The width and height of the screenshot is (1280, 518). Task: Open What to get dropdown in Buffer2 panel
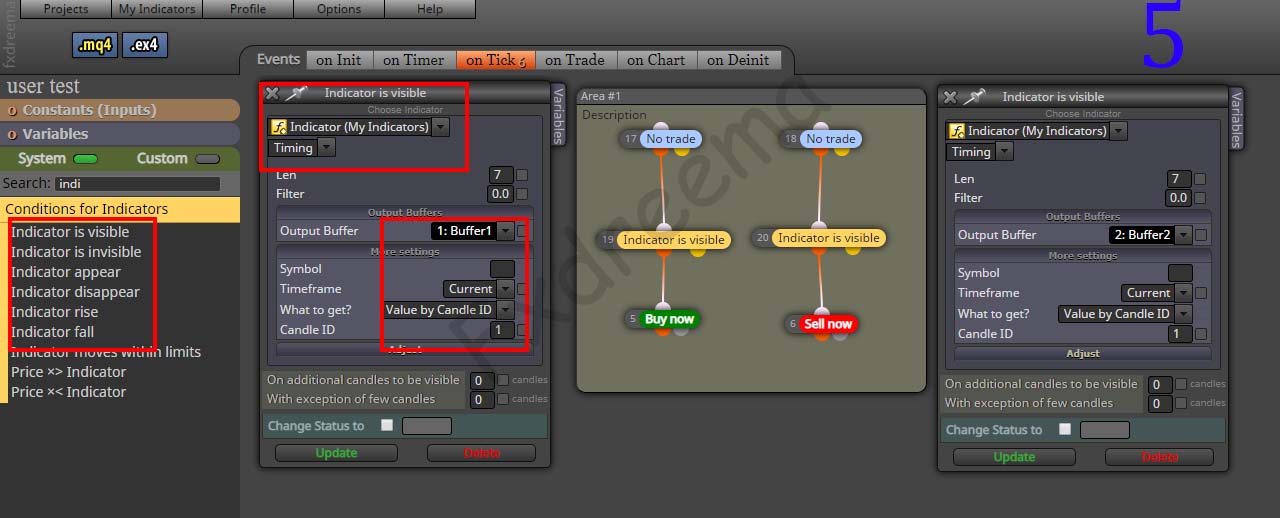[1183, 314]
